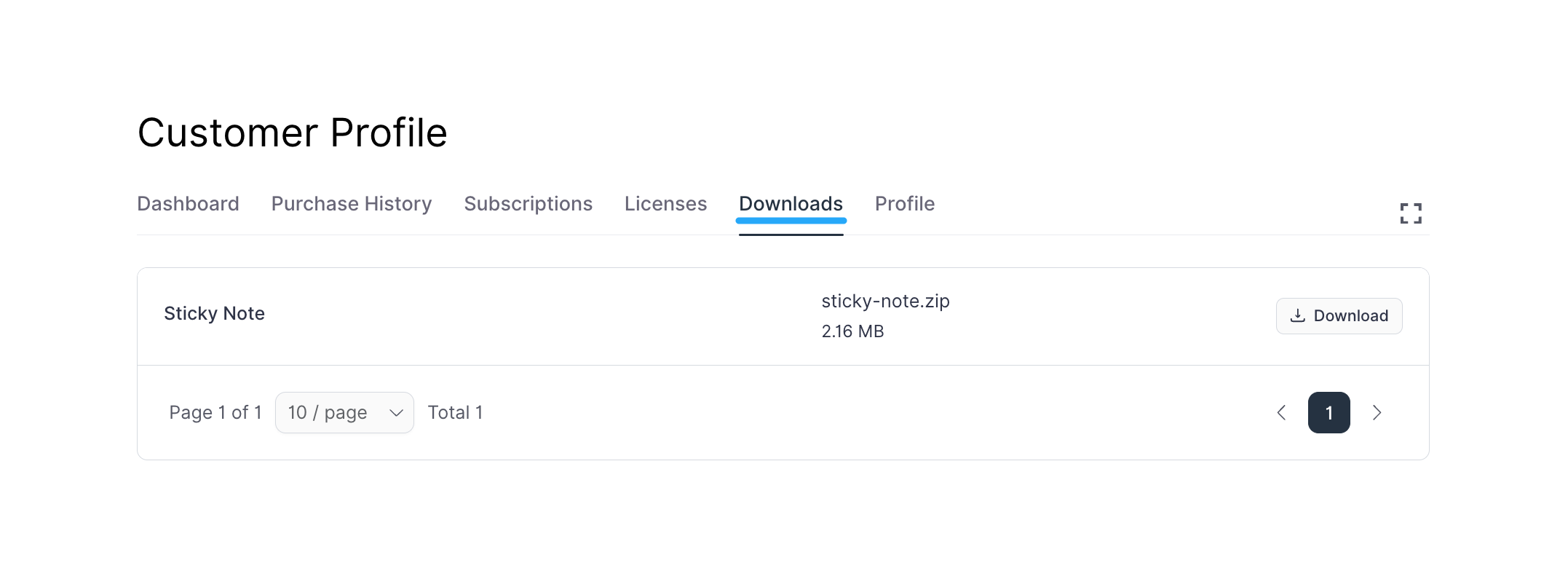Image resolution: width=1568 pixels, height=571 pixels.
Task: Click the next page arrow
Action: 1377,412
